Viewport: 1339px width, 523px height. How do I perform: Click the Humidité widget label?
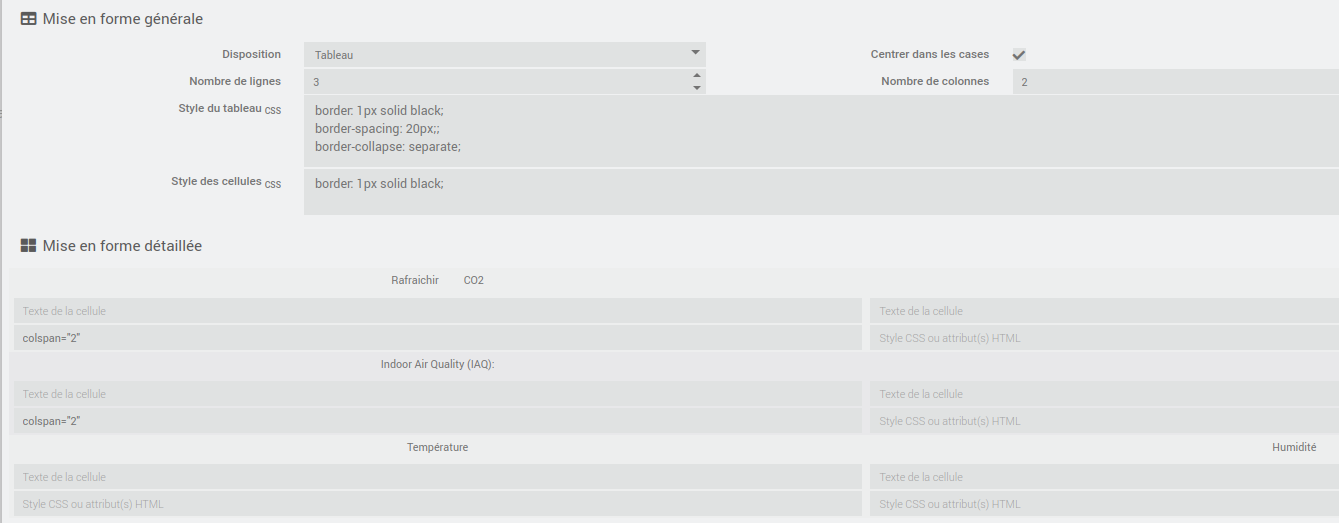pos(1294,447)
